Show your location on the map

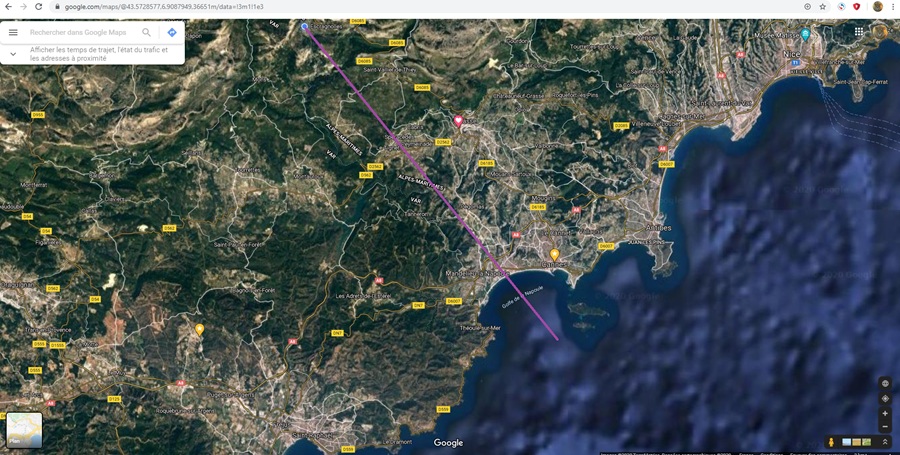[885, 398]
